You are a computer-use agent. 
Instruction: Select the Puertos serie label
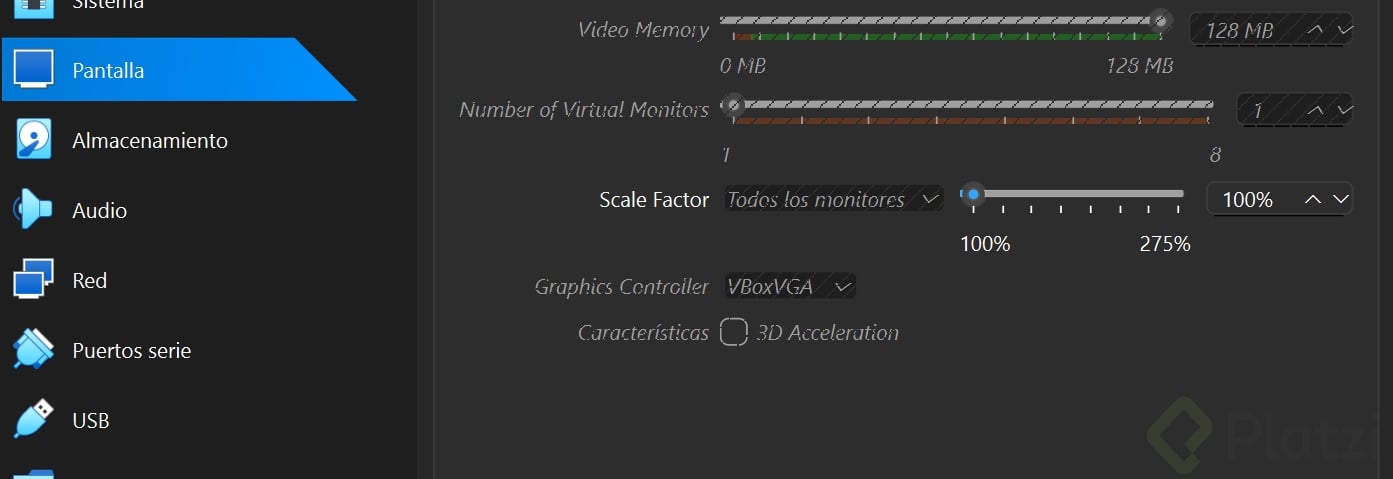[132, 351]
